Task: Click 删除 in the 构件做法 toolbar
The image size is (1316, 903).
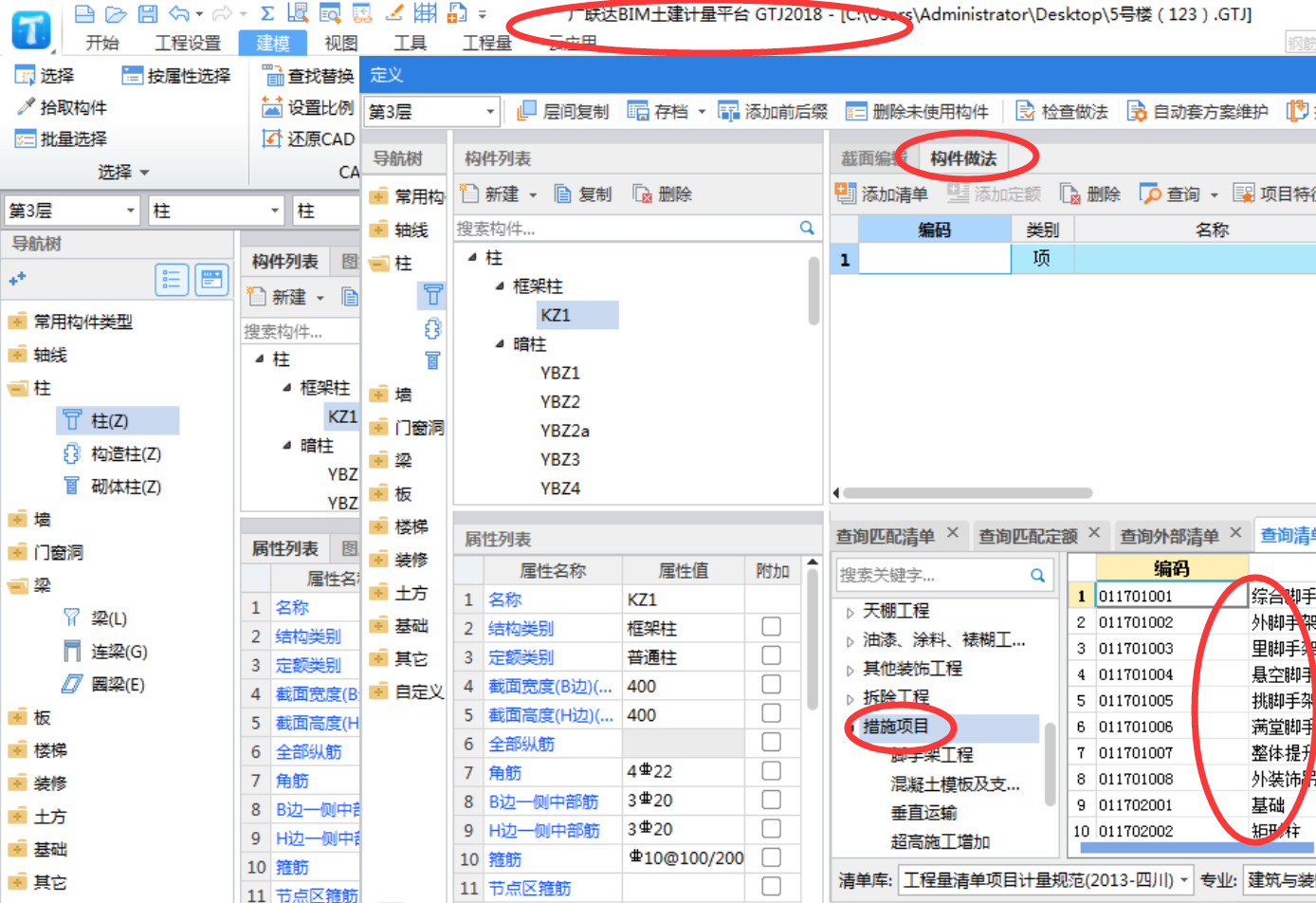Action: click(1090, 193)
